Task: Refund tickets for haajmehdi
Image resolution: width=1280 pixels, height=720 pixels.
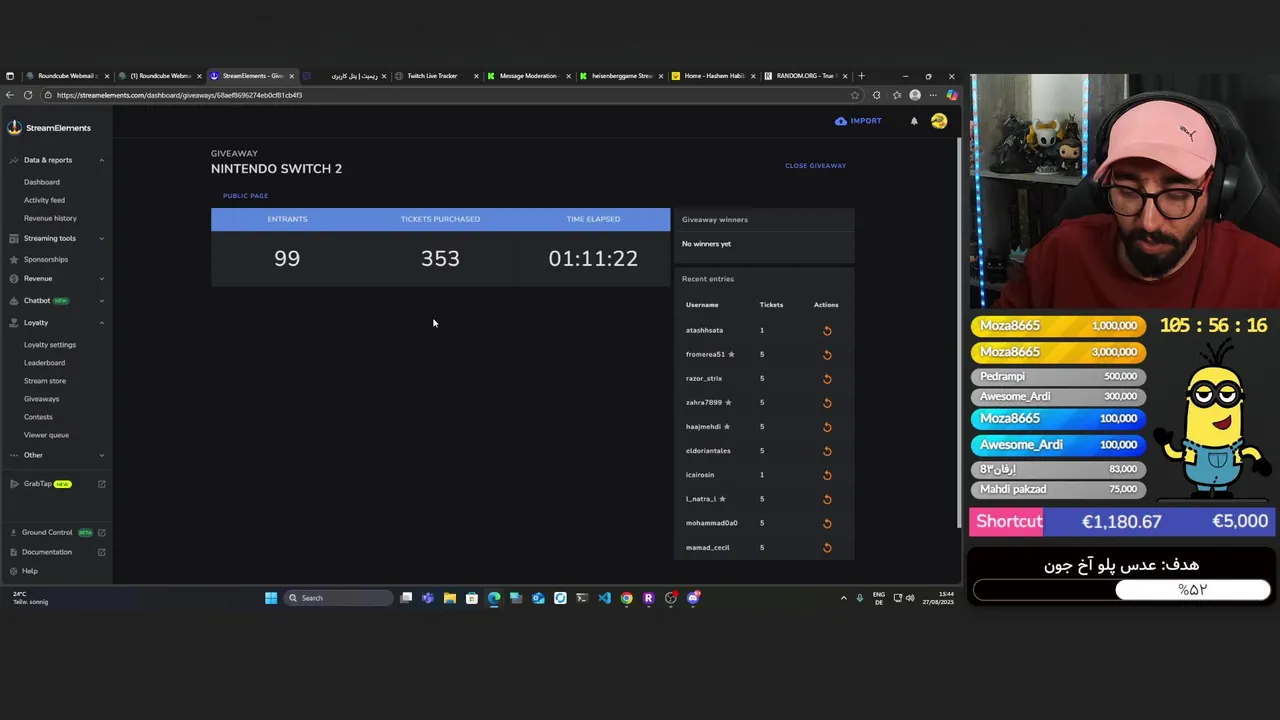Action: click(x=827, y=427)
